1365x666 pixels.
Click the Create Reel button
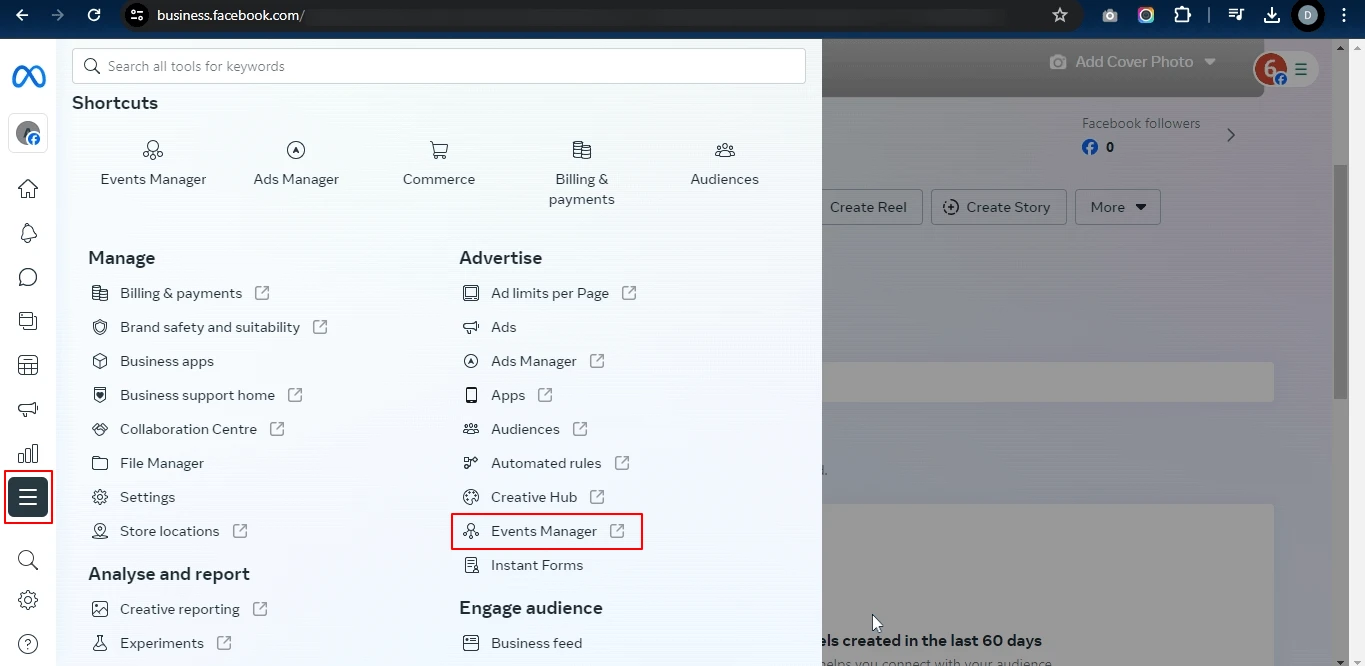coord(870,207)
